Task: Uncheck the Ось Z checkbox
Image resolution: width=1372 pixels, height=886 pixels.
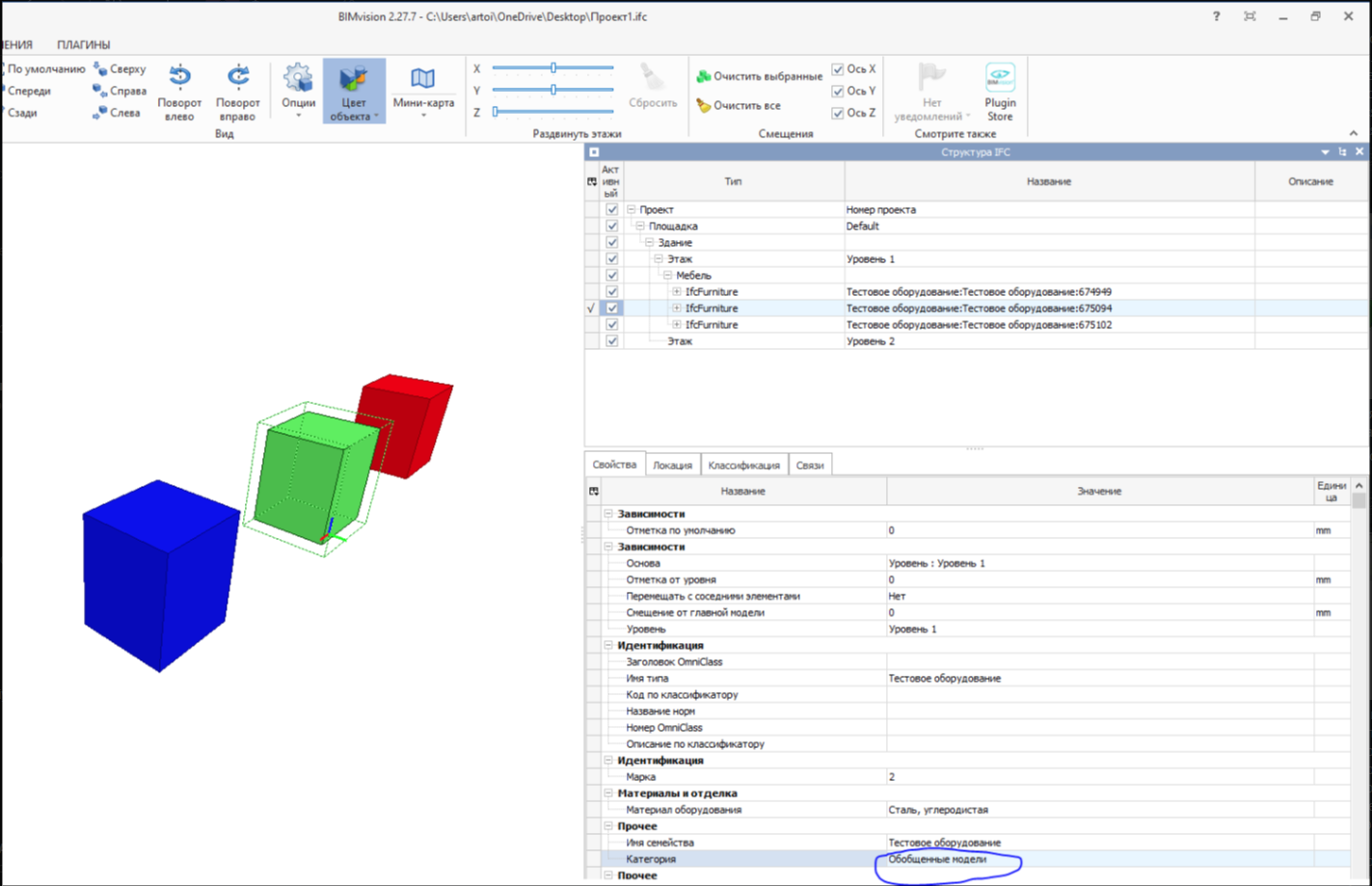Action: click(837, 112)
